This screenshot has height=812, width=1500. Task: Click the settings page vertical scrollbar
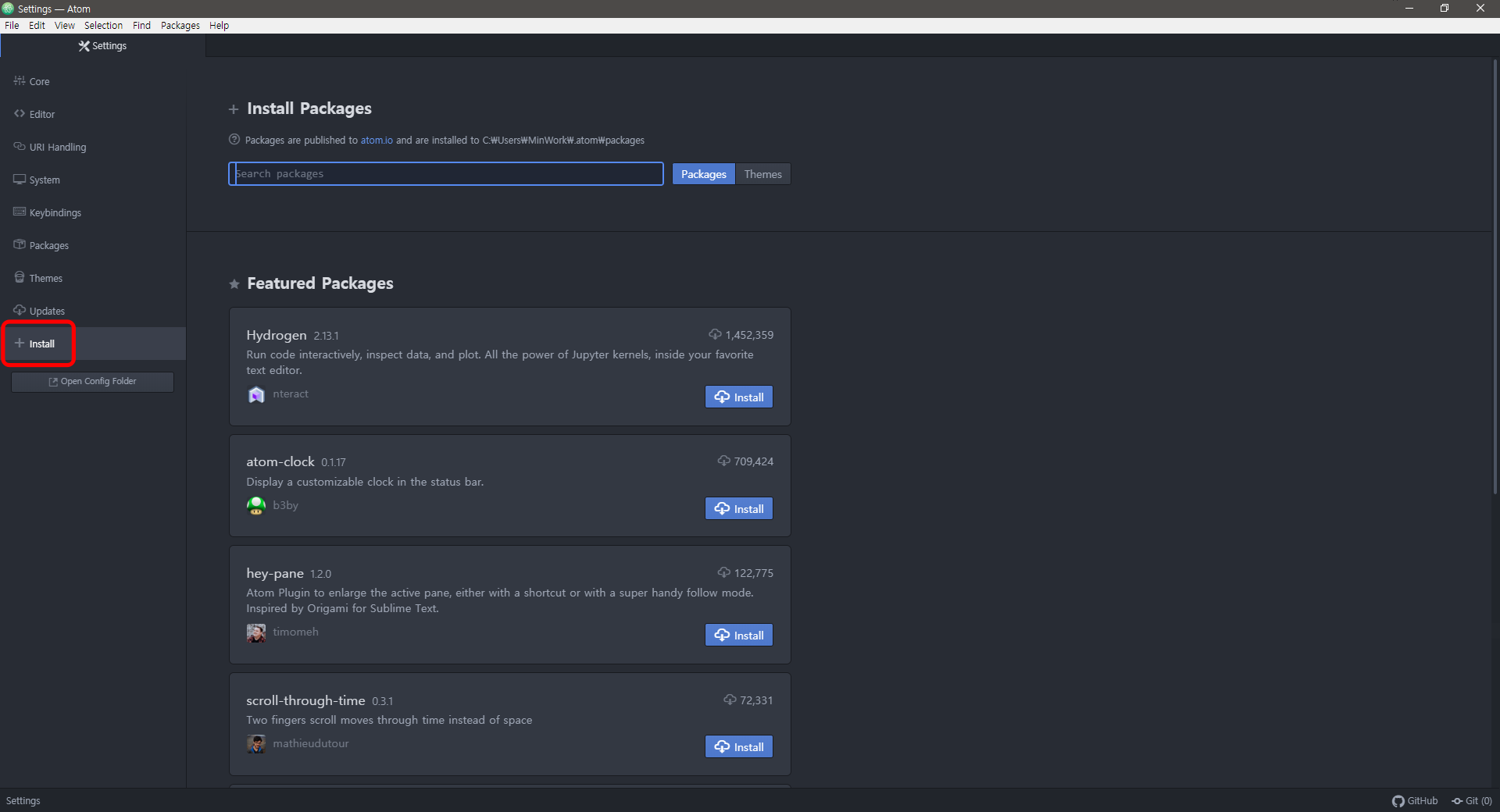(x=1495, y=277)
